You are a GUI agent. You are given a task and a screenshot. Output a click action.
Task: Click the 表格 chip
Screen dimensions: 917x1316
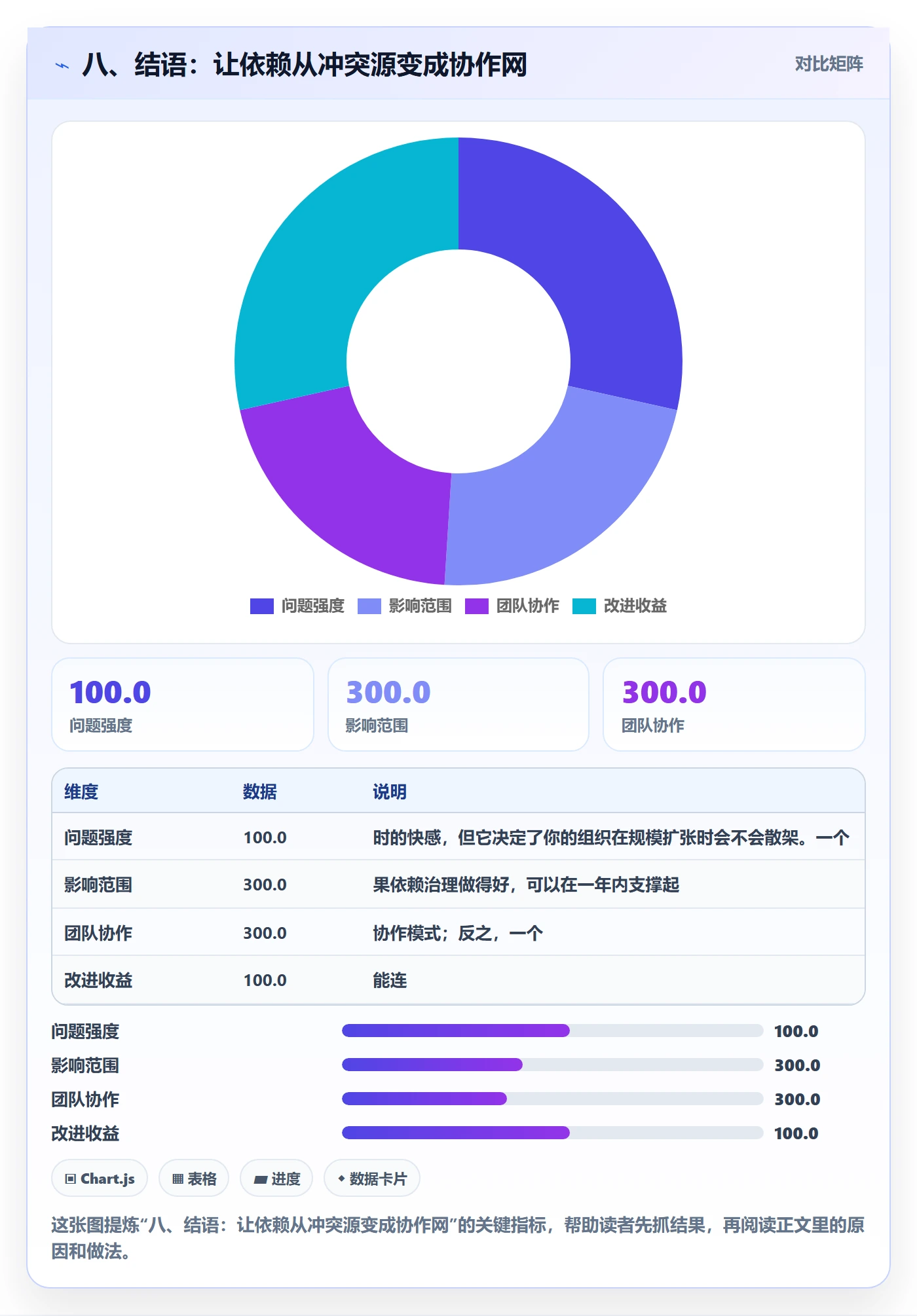coord(194,1179)
